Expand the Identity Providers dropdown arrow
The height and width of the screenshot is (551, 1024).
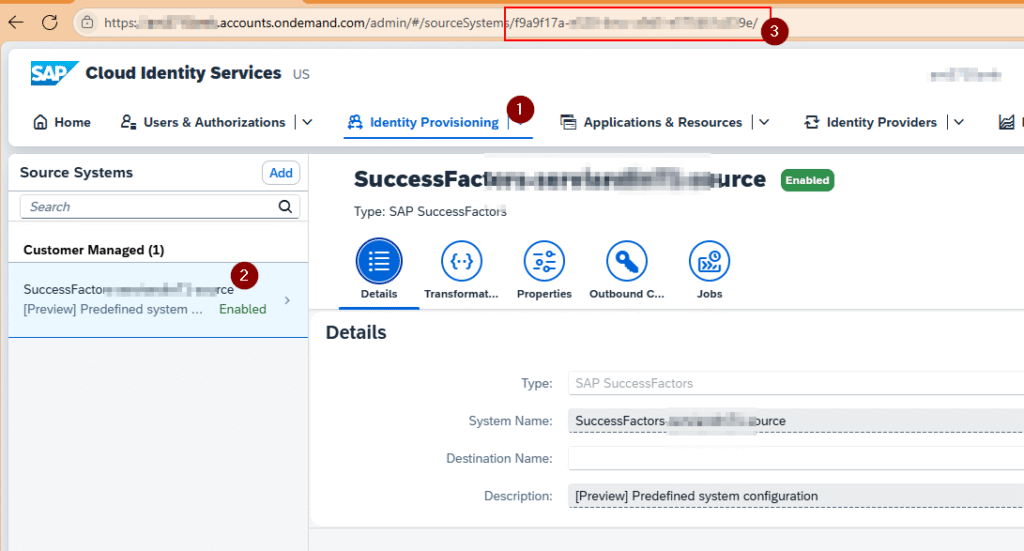959,122
